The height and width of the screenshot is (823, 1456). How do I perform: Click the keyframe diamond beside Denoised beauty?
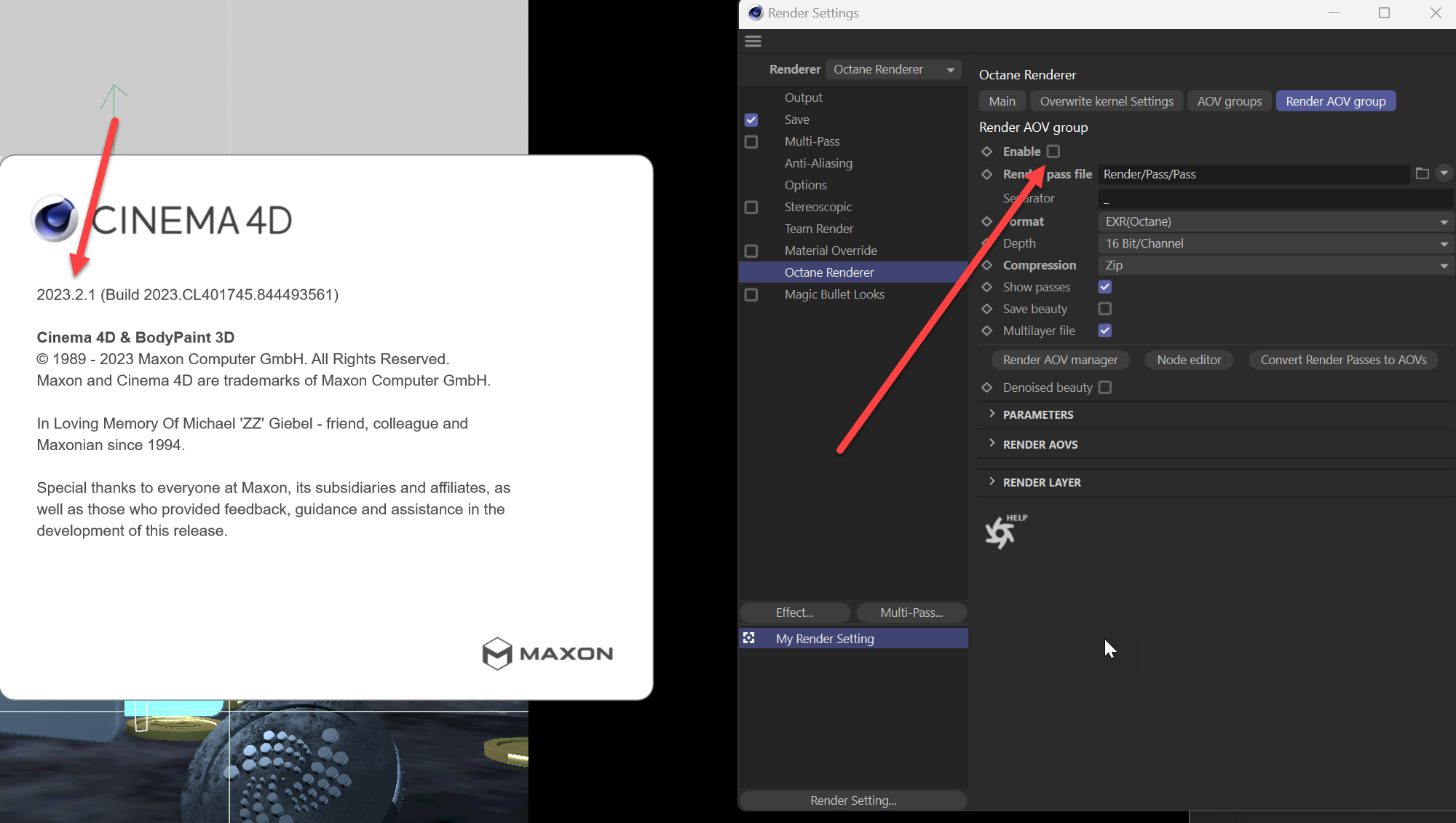click(987, 387)
